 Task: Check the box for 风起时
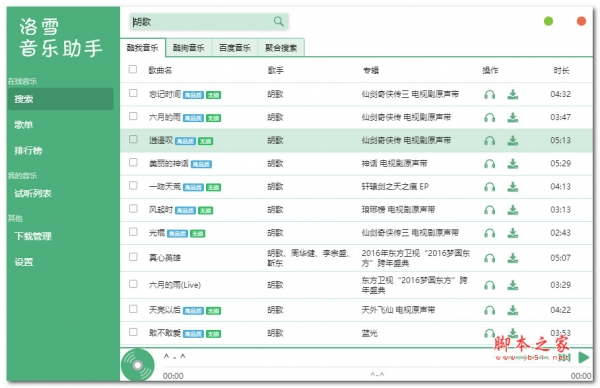click(x=133, y=209)
